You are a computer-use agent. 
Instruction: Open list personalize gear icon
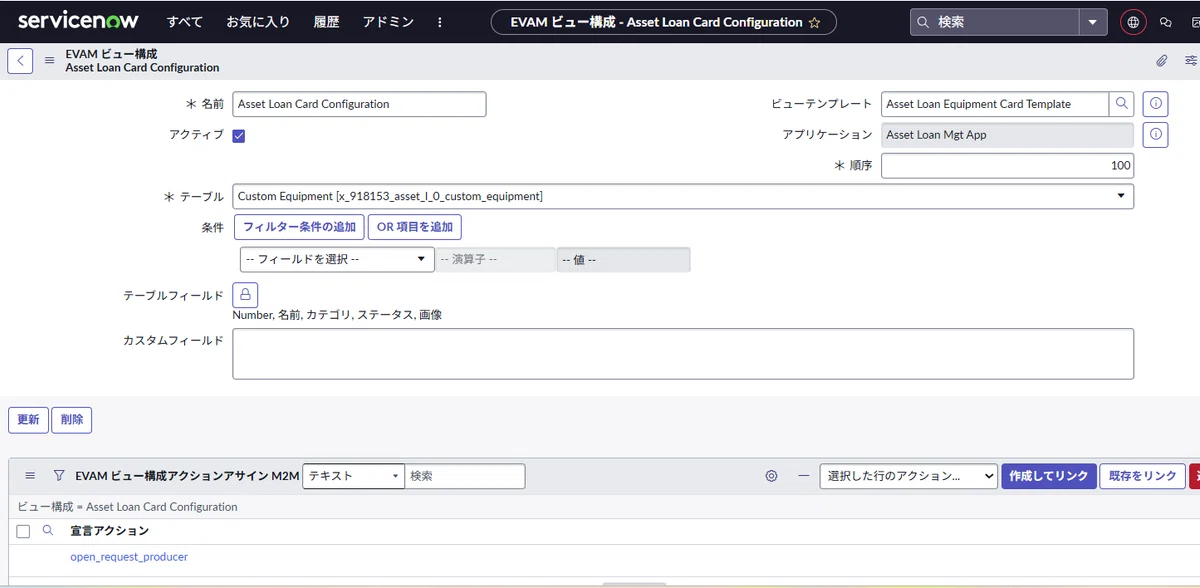[771, 476]
